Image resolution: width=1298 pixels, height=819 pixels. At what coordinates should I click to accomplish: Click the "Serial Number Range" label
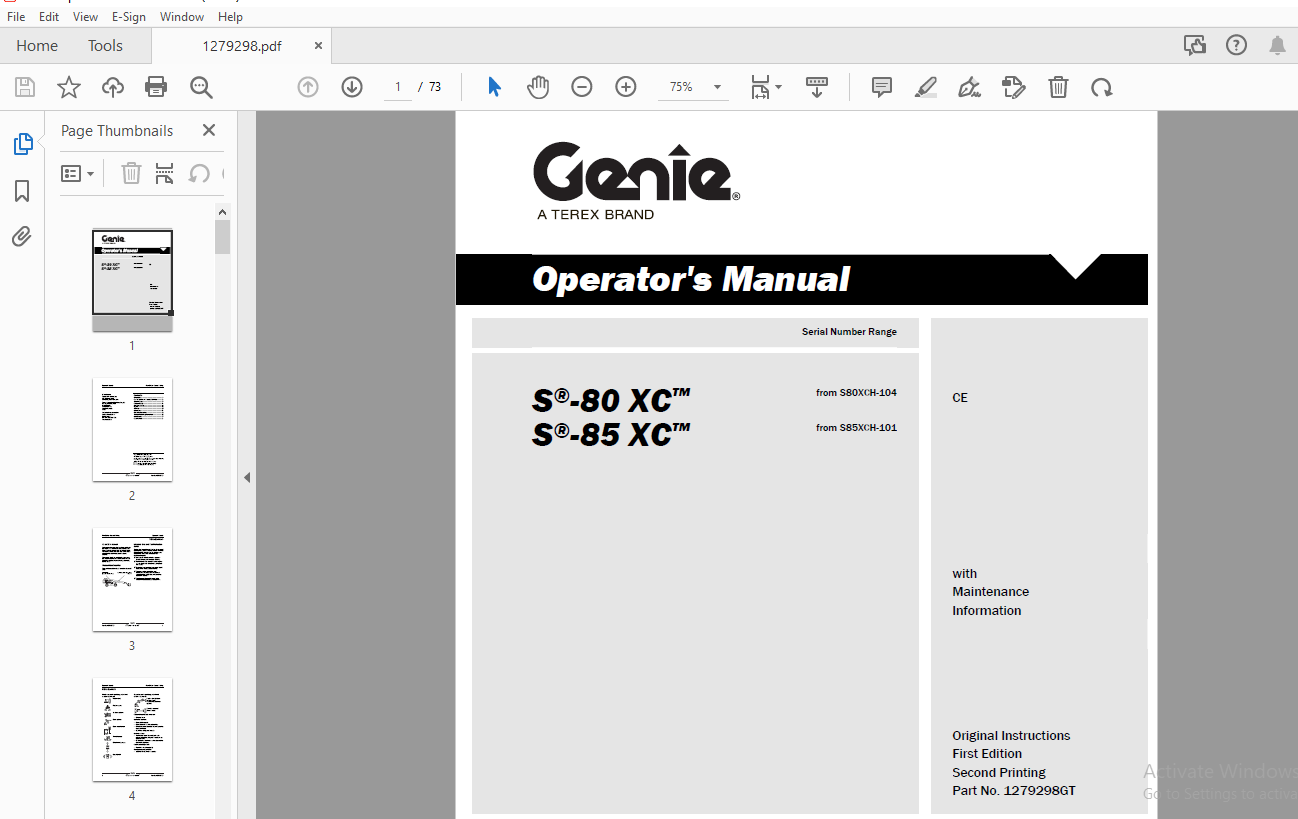[x=849, y=332]
